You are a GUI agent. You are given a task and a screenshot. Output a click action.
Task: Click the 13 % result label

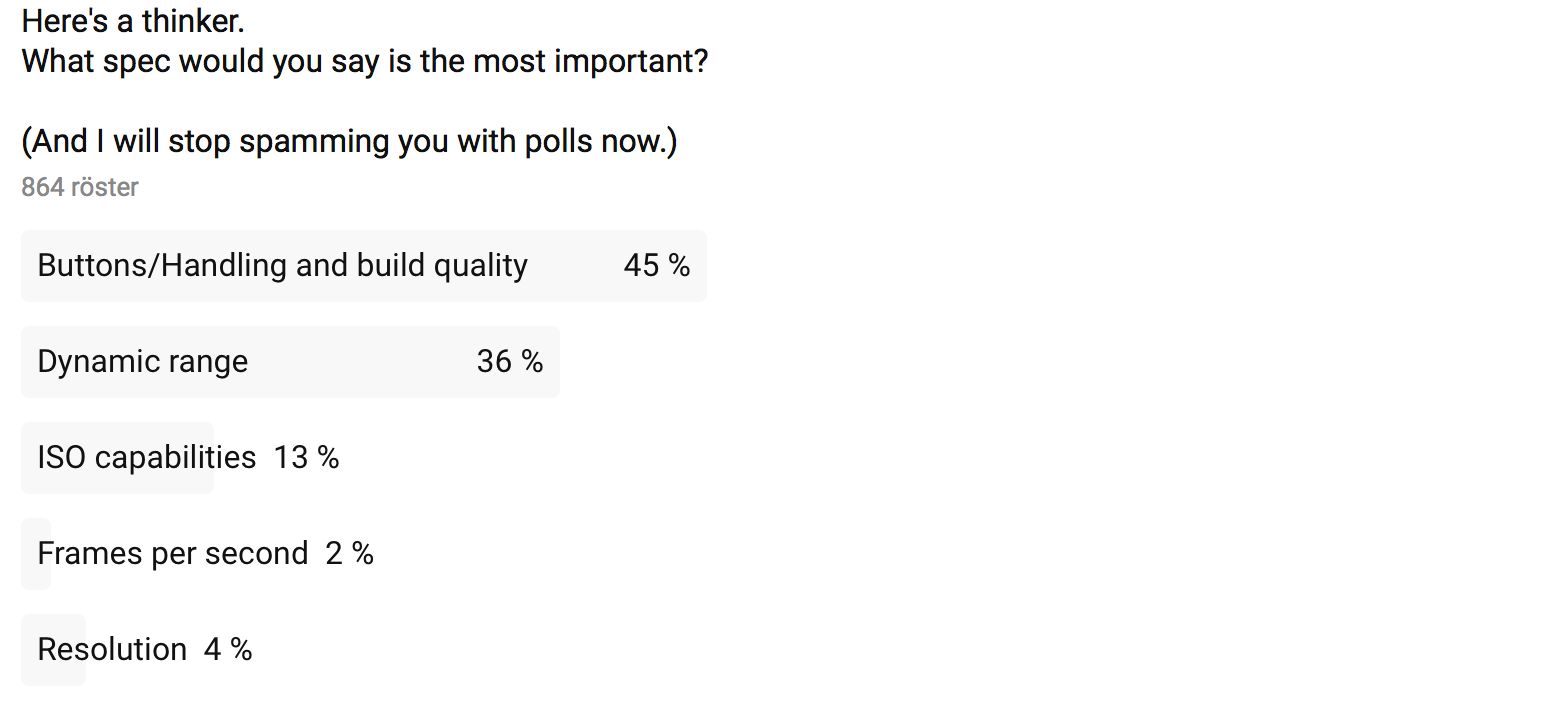tap(306, 457)
